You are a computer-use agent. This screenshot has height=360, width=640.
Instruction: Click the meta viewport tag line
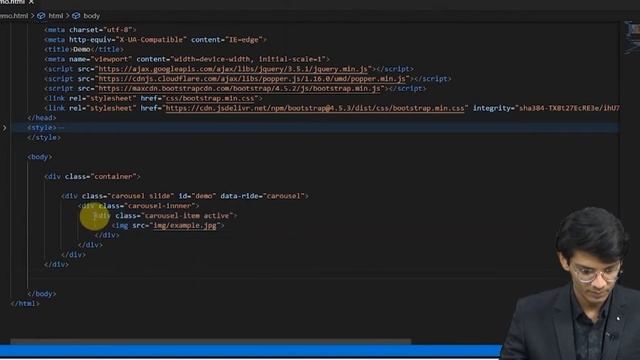[x=187, y=59]
